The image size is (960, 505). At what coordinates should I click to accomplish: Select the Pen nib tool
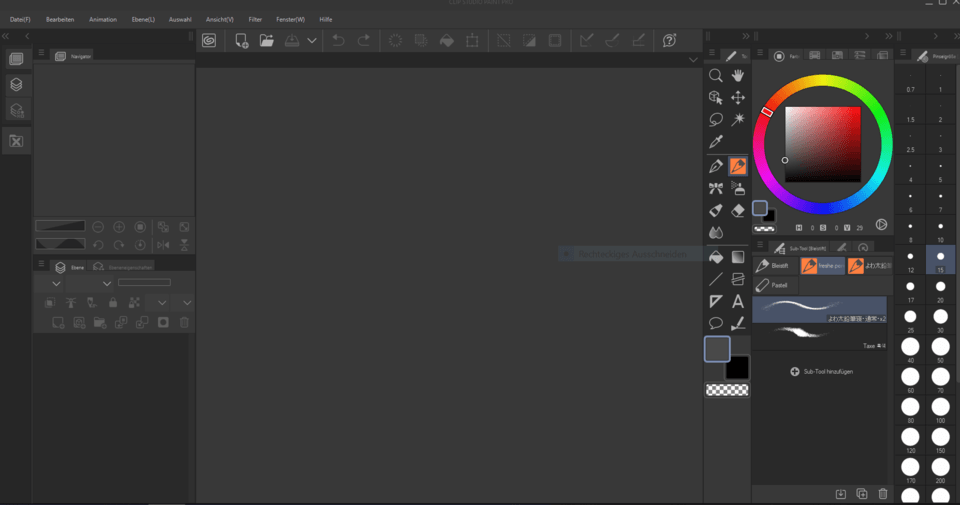pyautogui.click(x=715, y=166)
